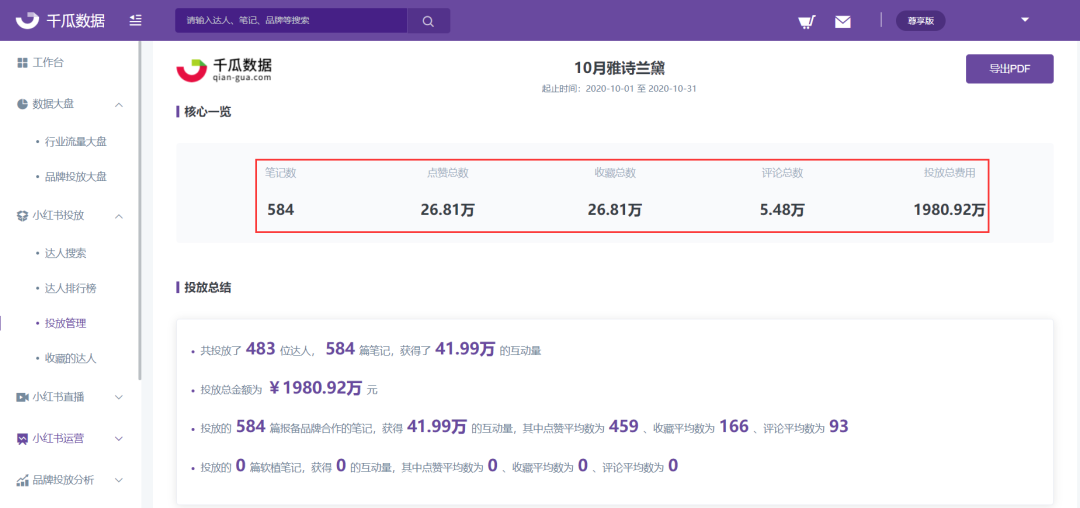Click the 点赞平均数 value 459
The image size is (1080, 508).
(x=623, y=427)
